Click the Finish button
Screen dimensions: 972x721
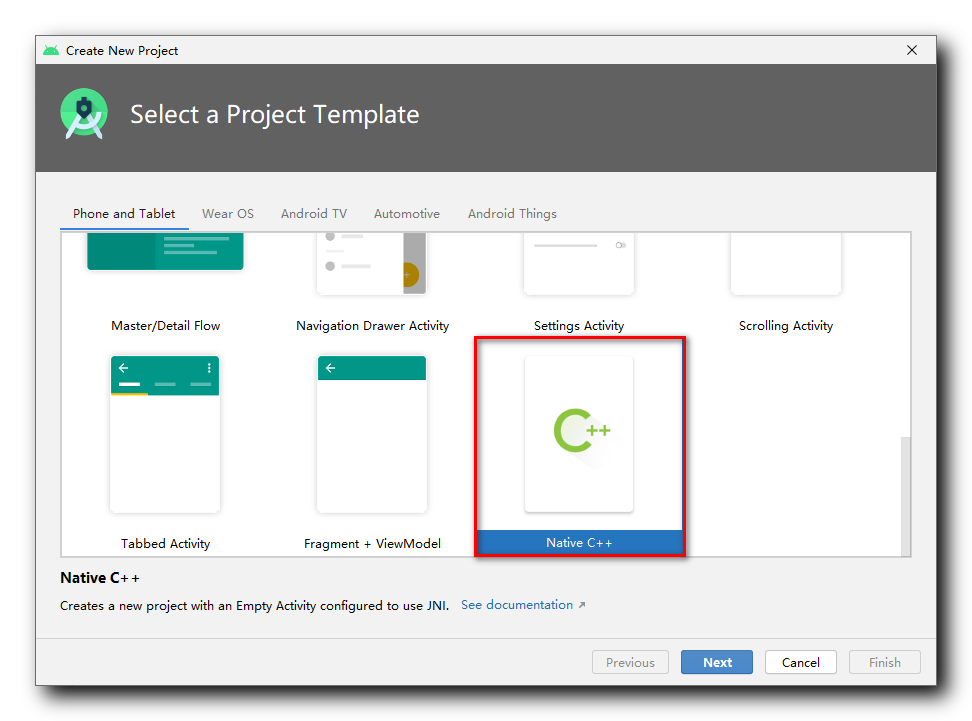[x=885, y=662]
